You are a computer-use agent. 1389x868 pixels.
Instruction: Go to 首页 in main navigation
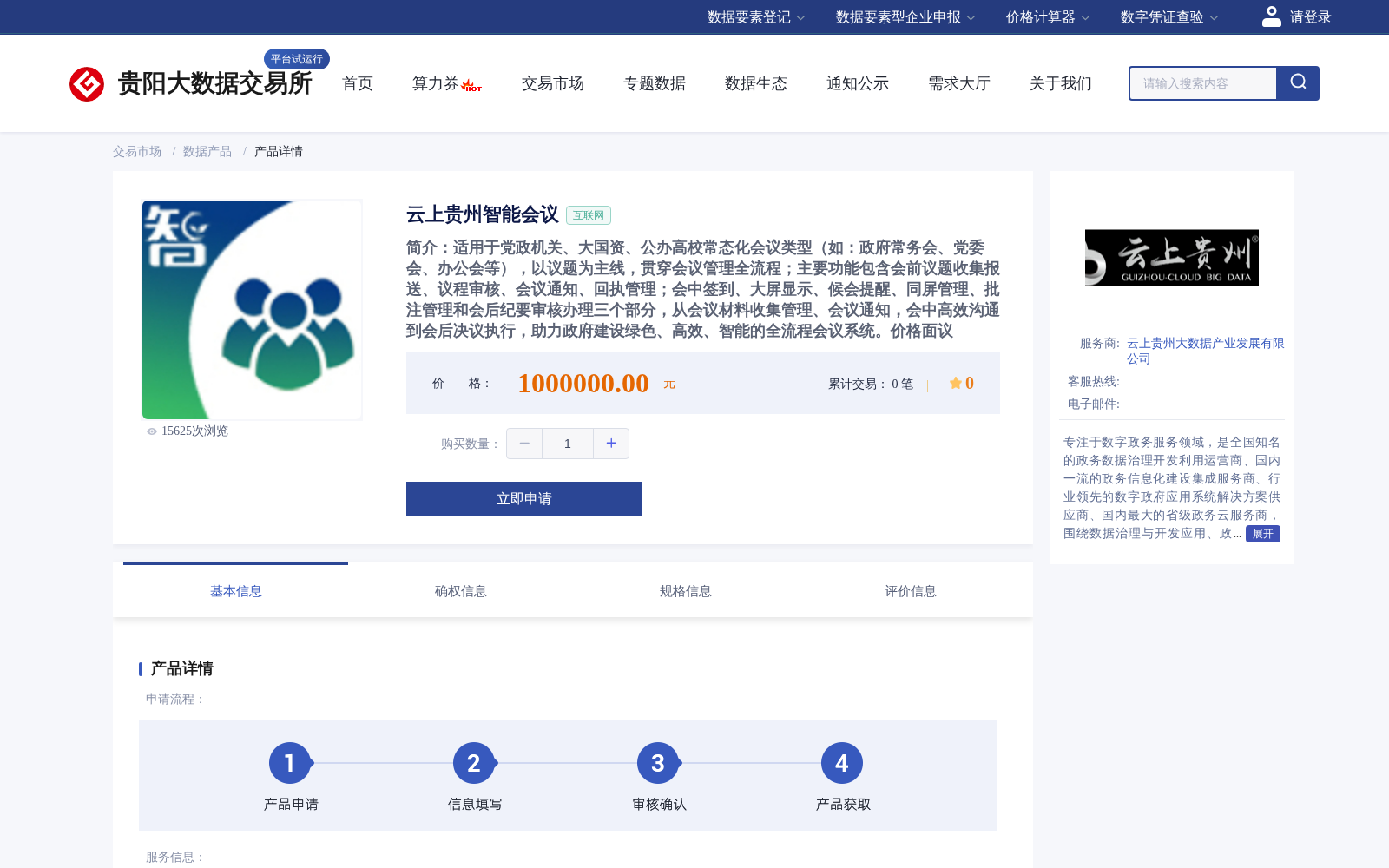point(358,83)
